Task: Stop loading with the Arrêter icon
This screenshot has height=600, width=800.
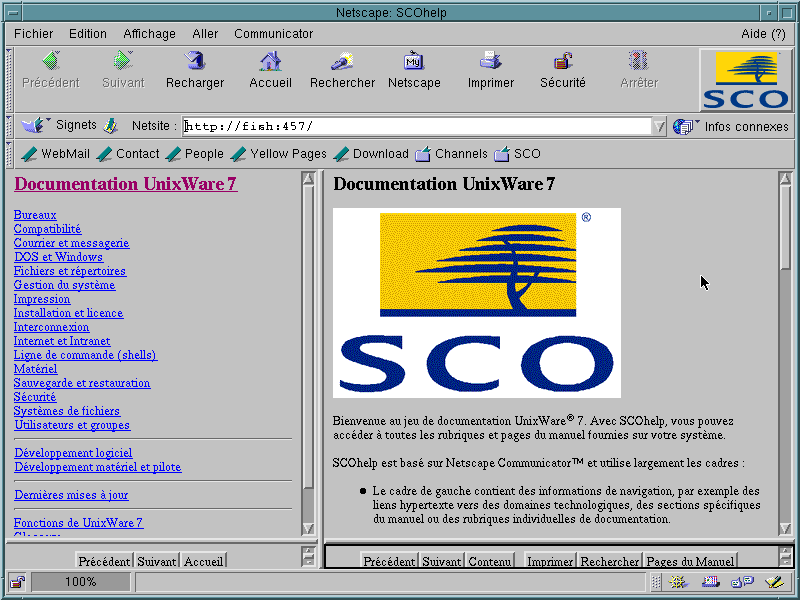Action: 639,61
